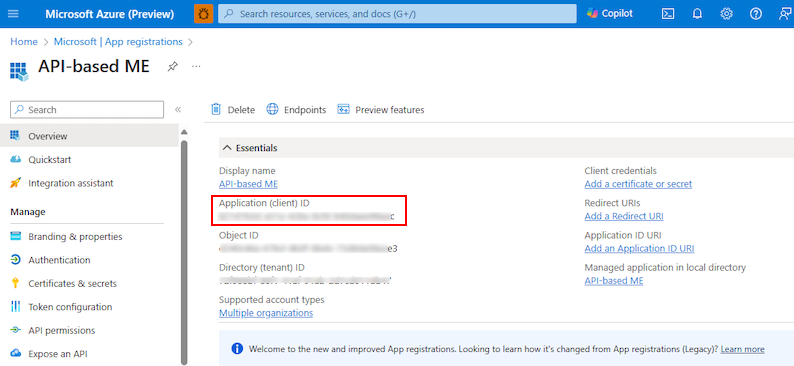Open Microsoft | App registrations breadcrumb
The width and height of the screenshot is (794, 366).
point(118,42)
